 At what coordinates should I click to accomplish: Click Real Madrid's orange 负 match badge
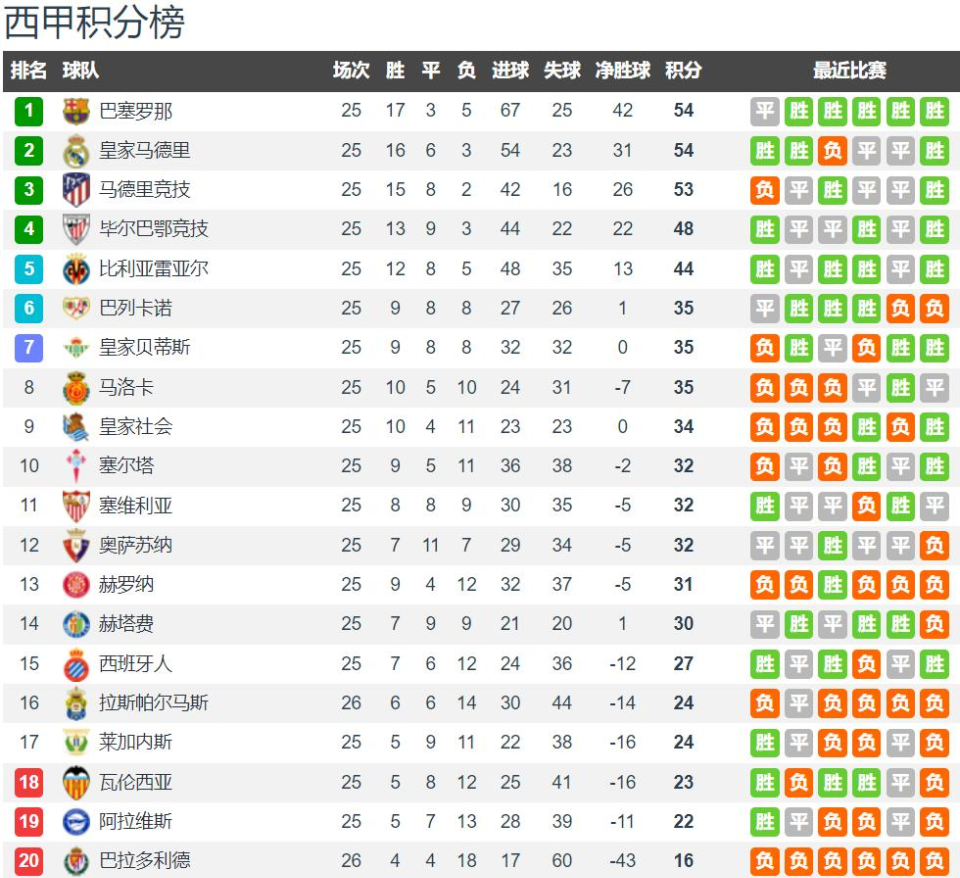point(832,151)
